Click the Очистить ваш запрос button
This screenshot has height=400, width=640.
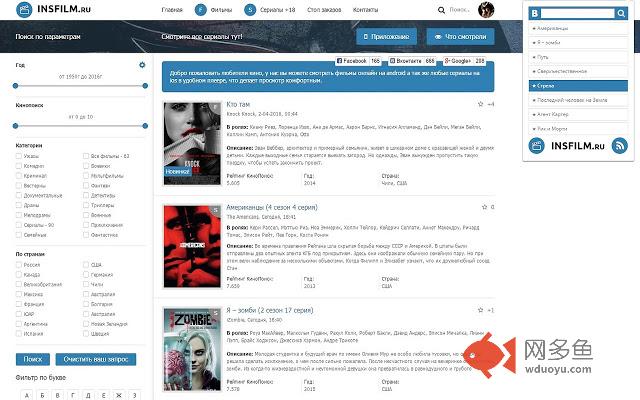click(x=96, y=359)
